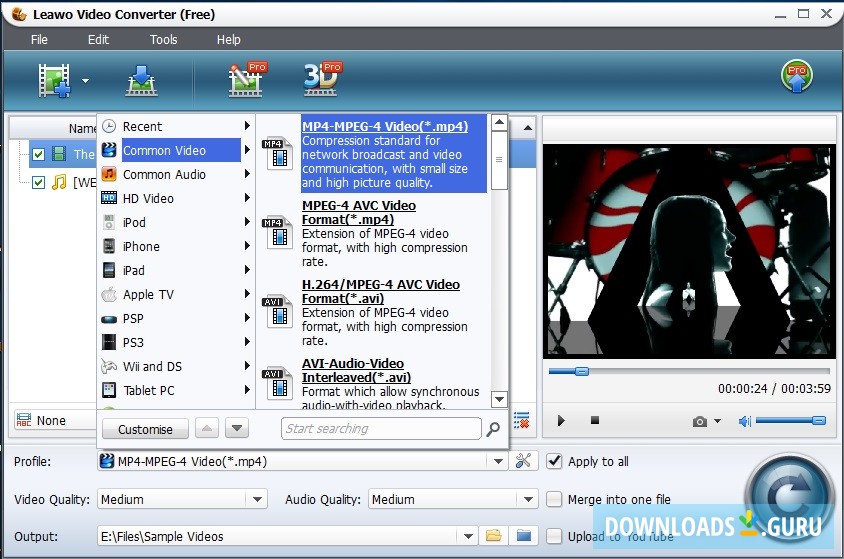The image size is (844, 559).
Task: Choose PSP device category
Action: (176, 319)
